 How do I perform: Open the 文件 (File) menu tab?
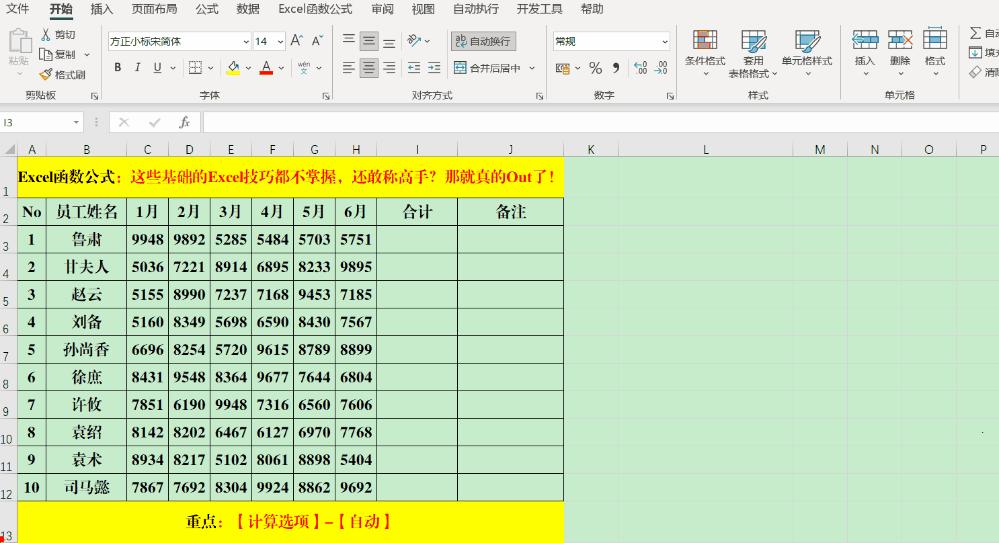tap(18, 9)
